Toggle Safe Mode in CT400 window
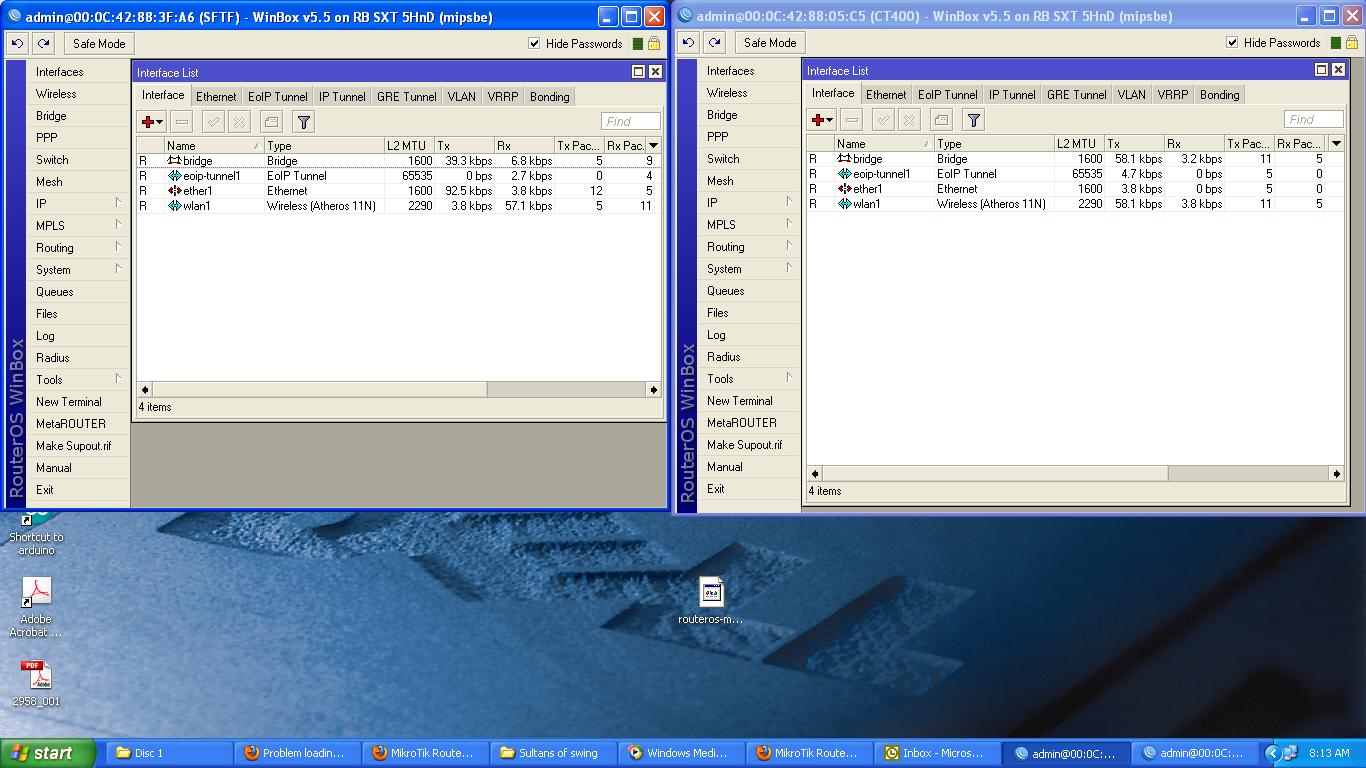1366x768 pixels. tap(770, 43)
